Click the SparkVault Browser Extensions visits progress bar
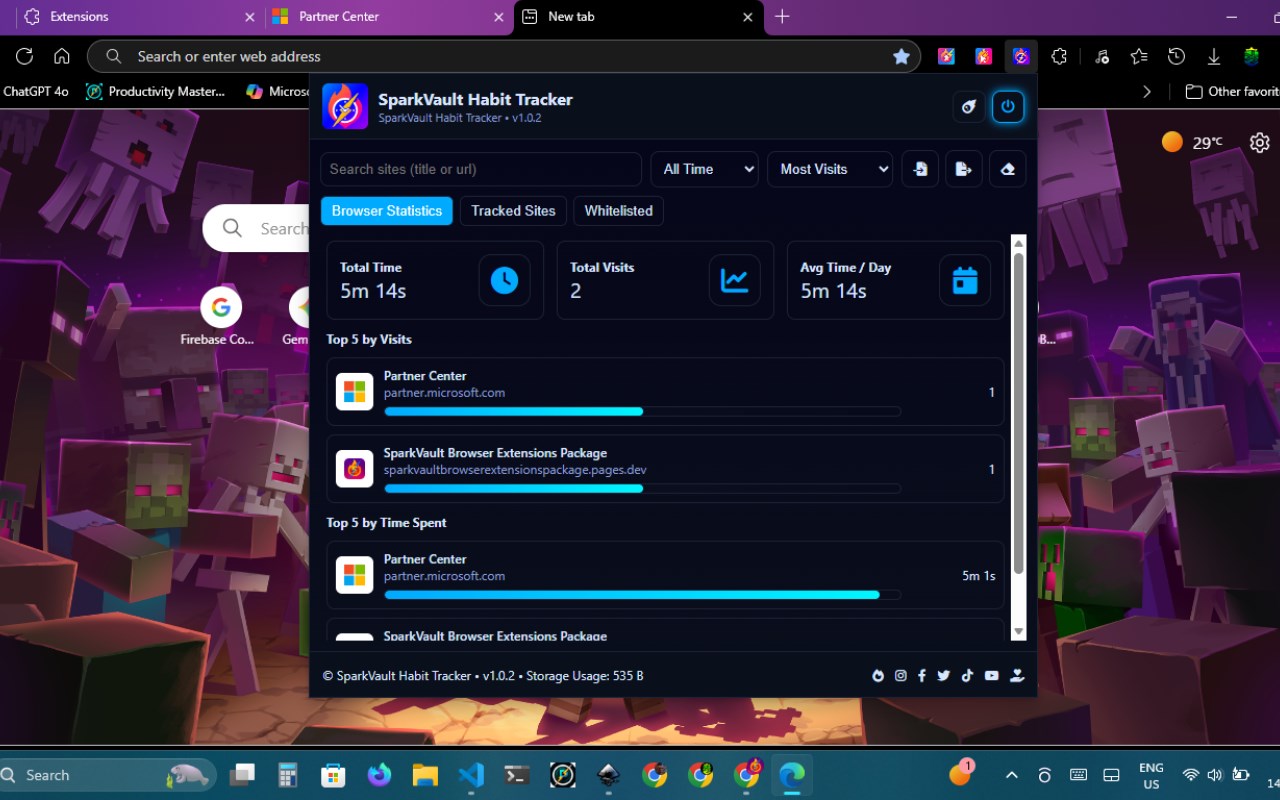Viewport: 1280px width, 800px height. (642, 488)
